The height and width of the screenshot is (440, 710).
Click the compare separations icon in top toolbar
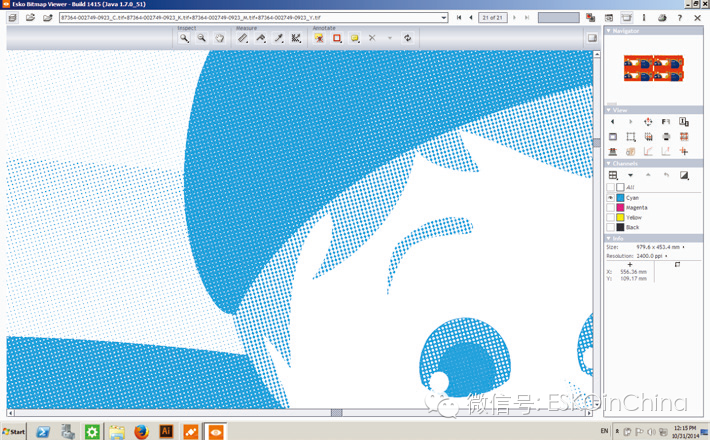590,18
